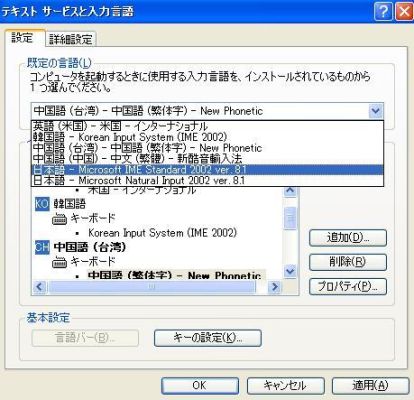Image resolution: width=414 pixels, height=400 pixels.
Task: Click the KO Korean language icon
Action: pyautogui.click(x=42, y=204)
